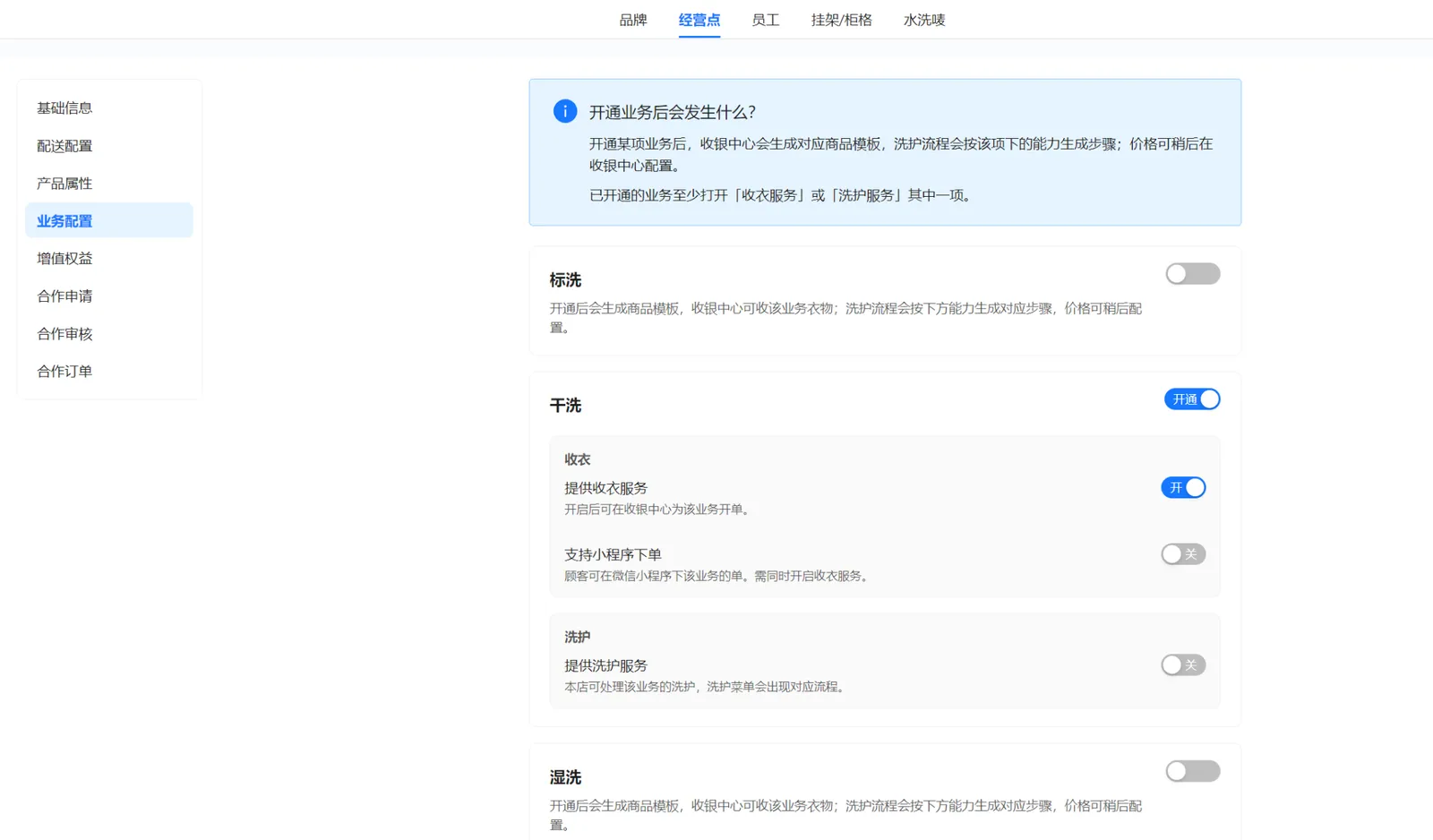Select the 经营点 tab
The width and height of the screenshot is (1433, 840).
(699, 20)
